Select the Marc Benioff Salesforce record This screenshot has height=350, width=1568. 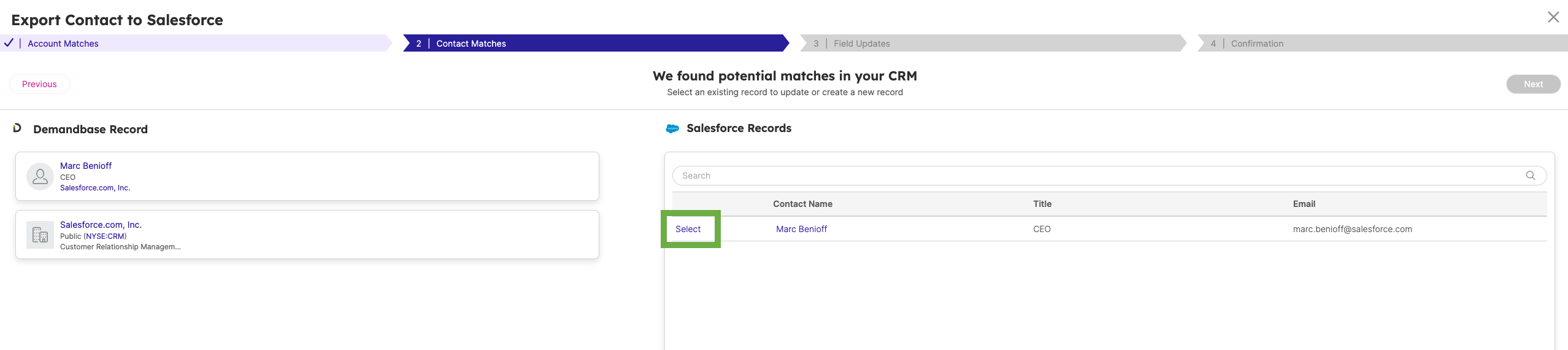(688, 229)
